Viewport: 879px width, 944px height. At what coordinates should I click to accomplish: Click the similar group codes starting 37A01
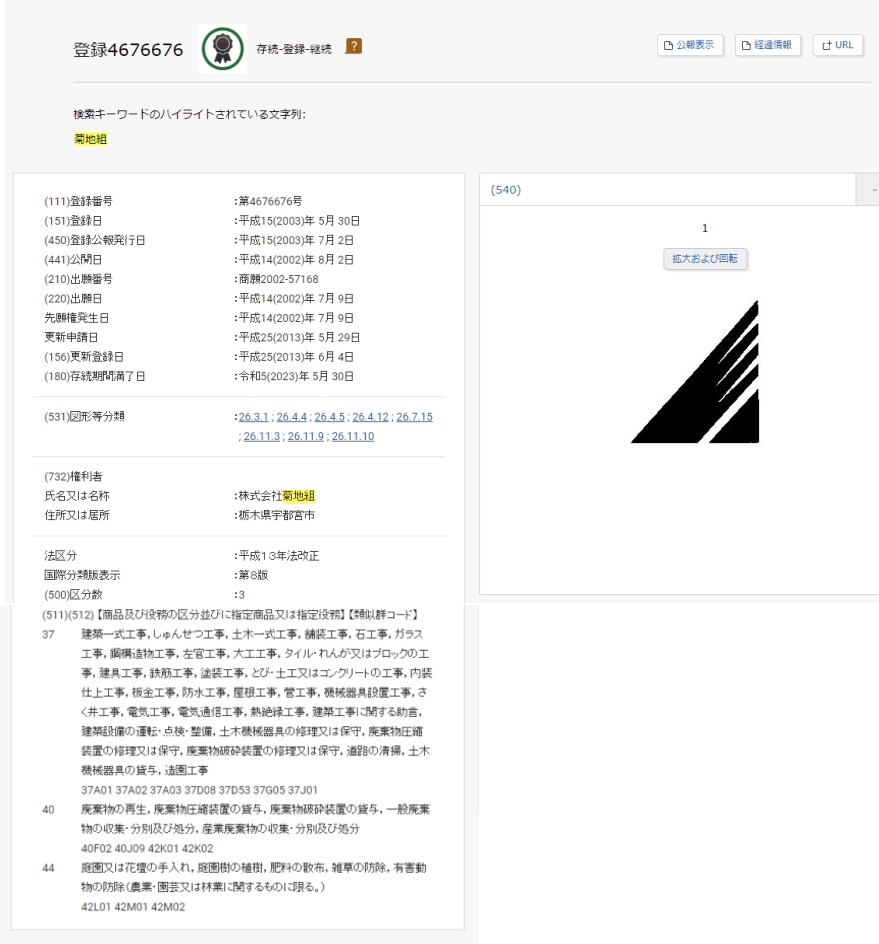point(199,790)
